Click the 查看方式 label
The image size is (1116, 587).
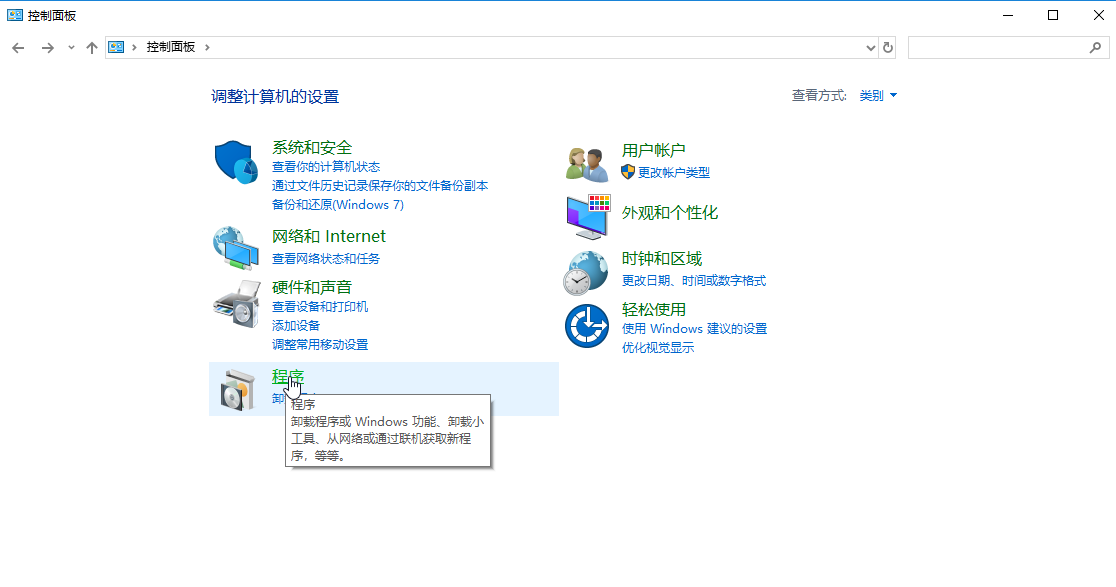819,95
